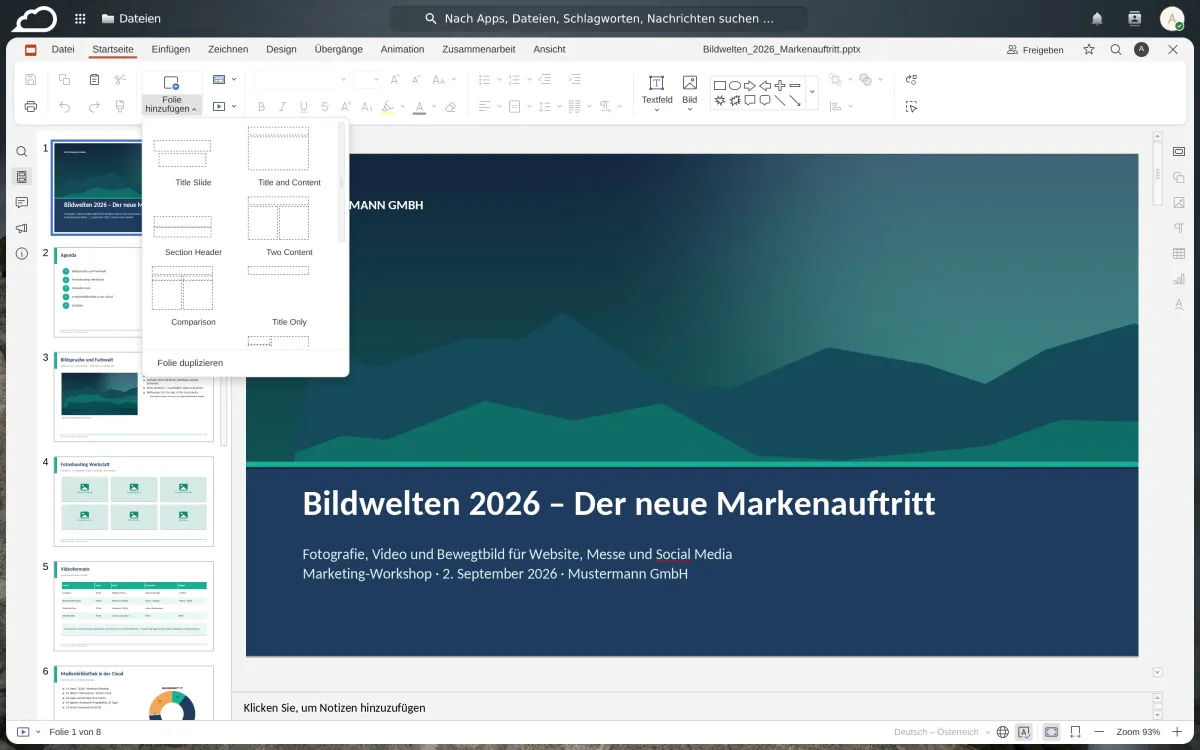This screenshot has height=750, width=1200.
Task: Open chart settings icon in right sidebar
Action: point(1179,279)
